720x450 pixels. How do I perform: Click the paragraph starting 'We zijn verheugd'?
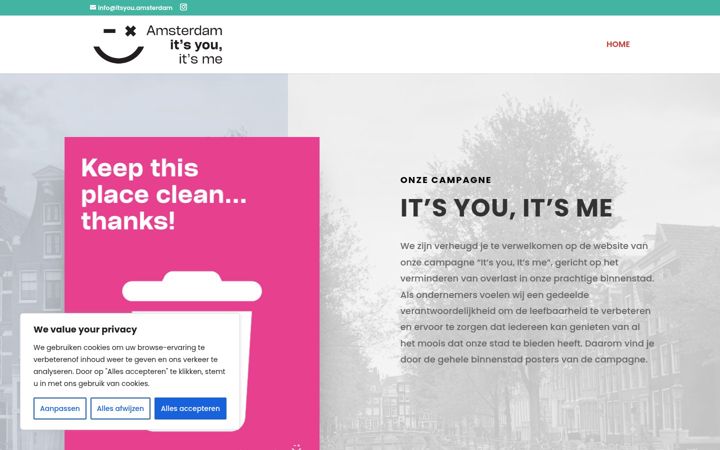tap(527, 303)
